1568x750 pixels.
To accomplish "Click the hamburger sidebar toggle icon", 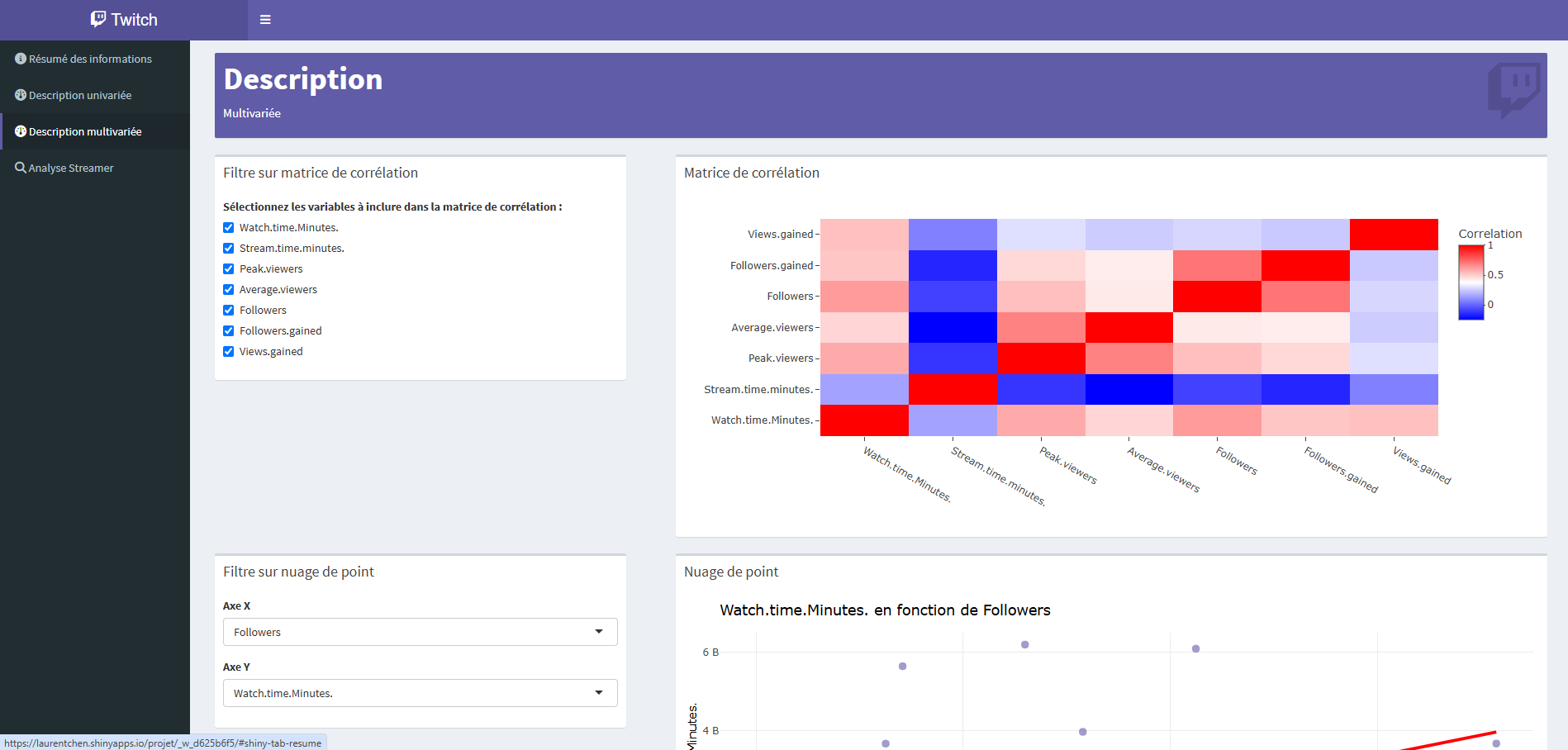I will (x=265, y=20).
